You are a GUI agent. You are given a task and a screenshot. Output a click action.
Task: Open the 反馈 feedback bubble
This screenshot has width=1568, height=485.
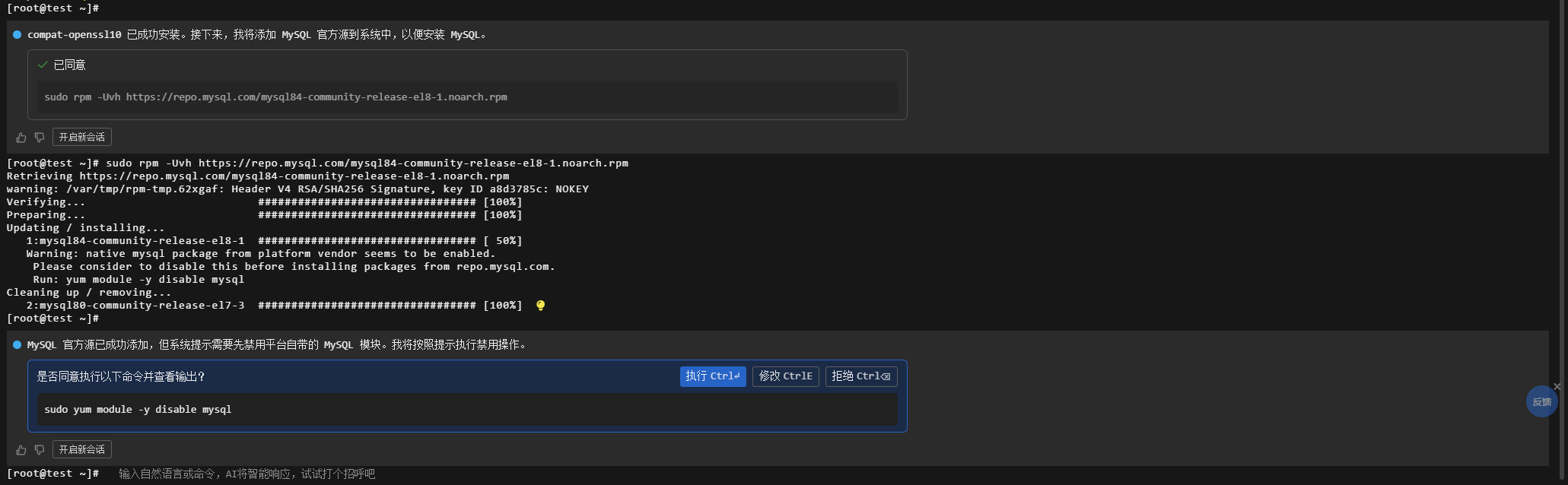tap(1541, 401)
